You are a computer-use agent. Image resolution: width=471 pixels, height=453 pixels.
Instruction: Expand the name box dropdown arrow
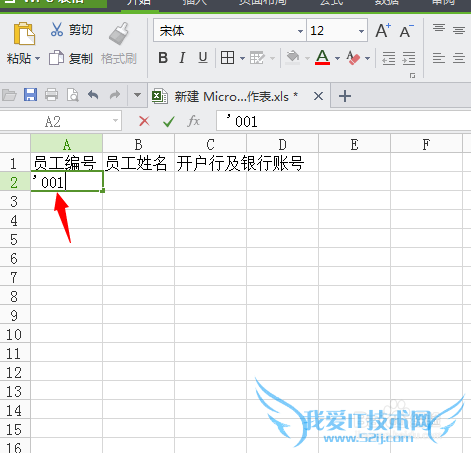115,121
